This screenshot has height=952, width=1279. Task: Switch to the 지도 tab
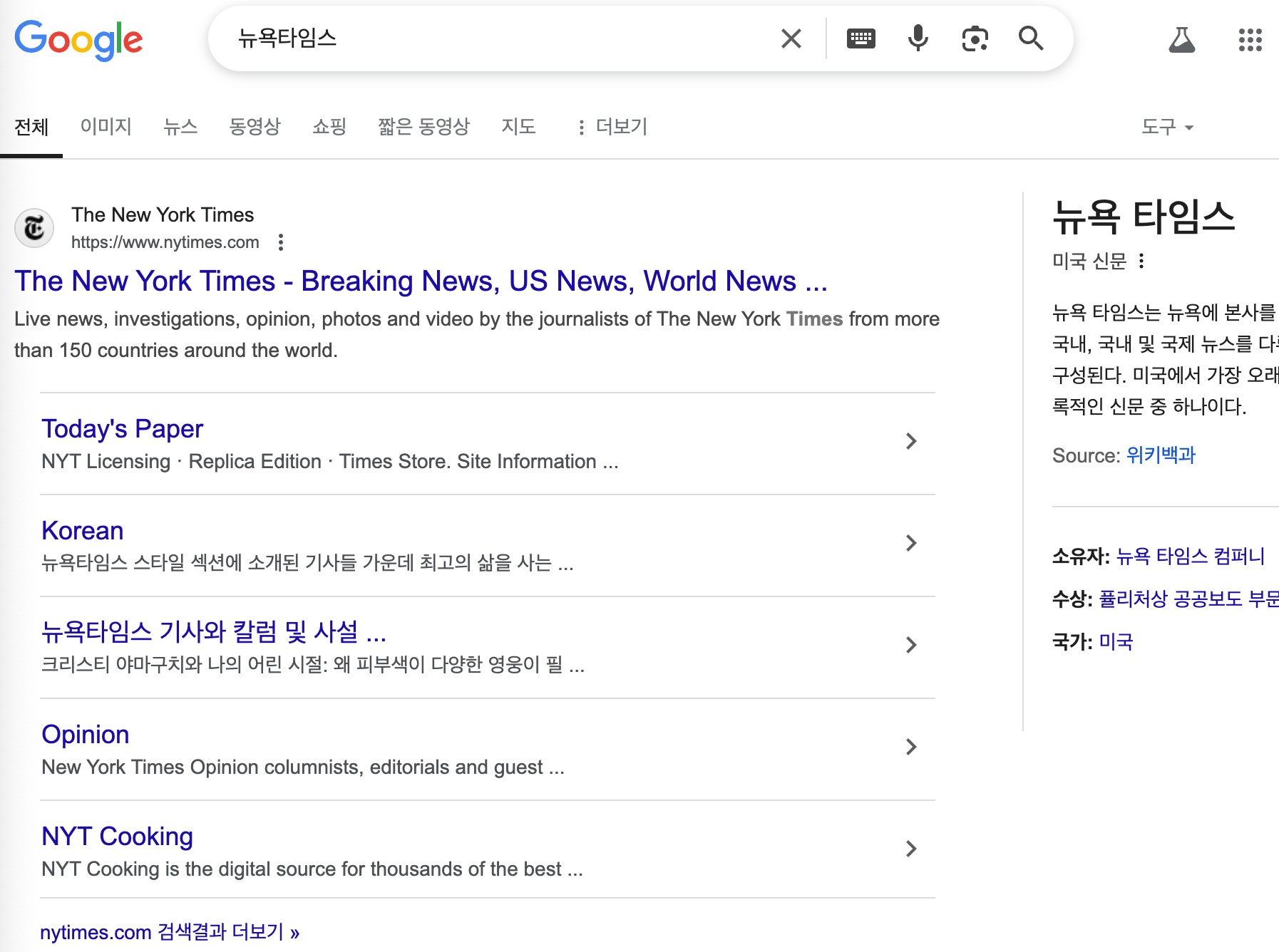click(x=518, y=127)
